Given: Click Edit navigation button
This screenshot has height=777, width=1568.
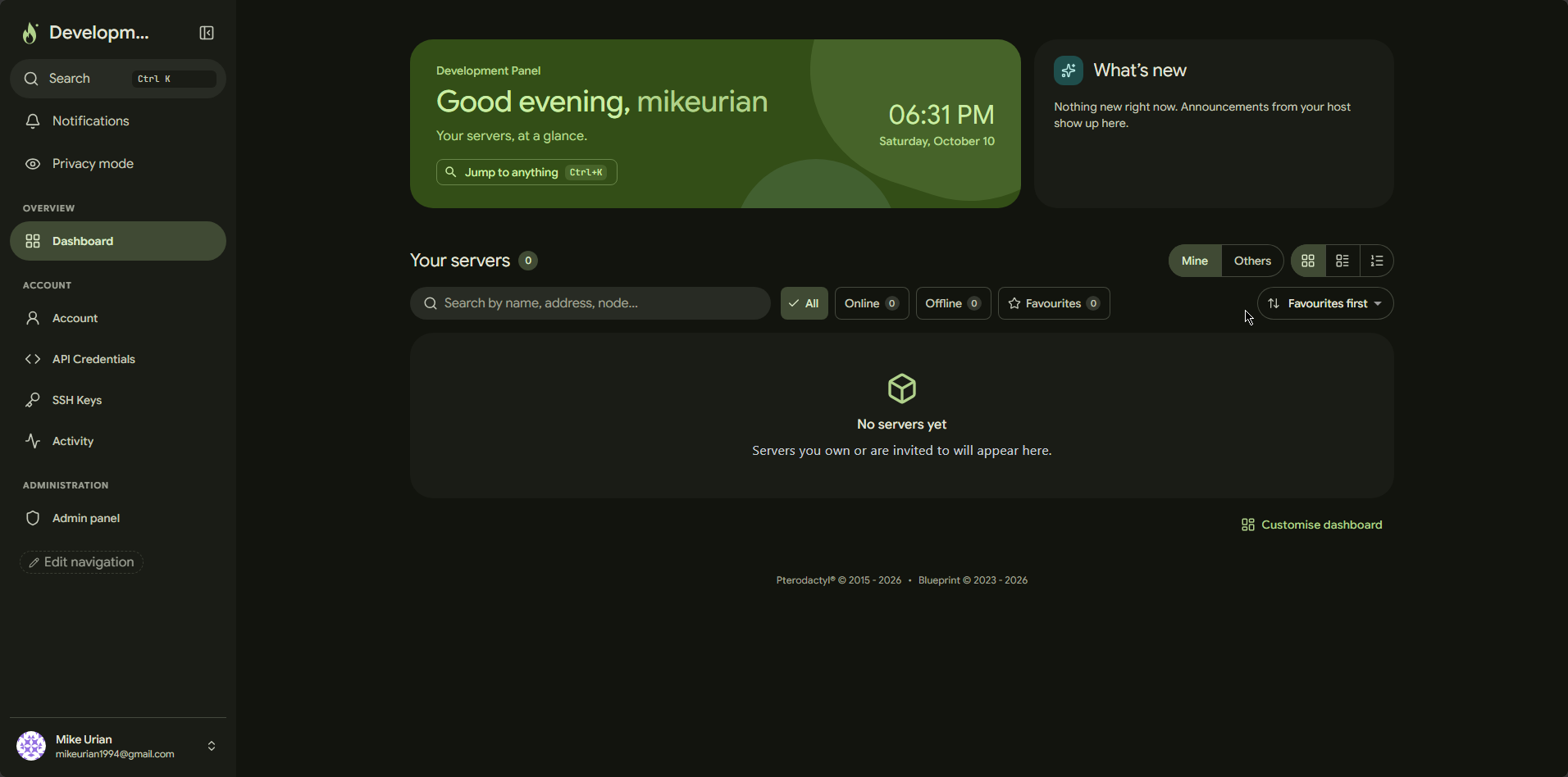Looking at the screenshot, I should pos(82,562).
